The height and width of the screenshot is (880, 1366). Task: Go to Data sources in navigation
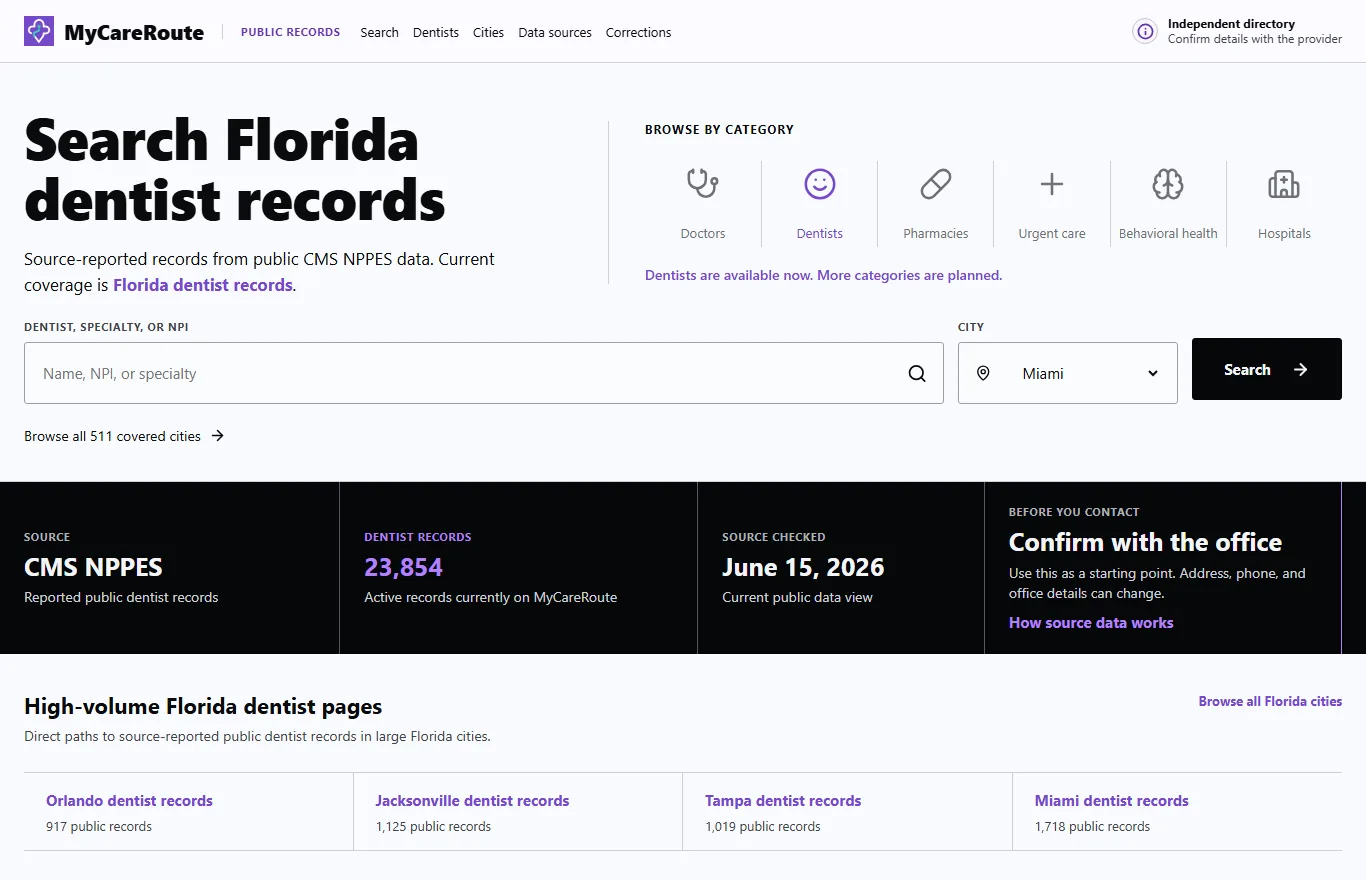pyautogui.click(x=555, y=32)
